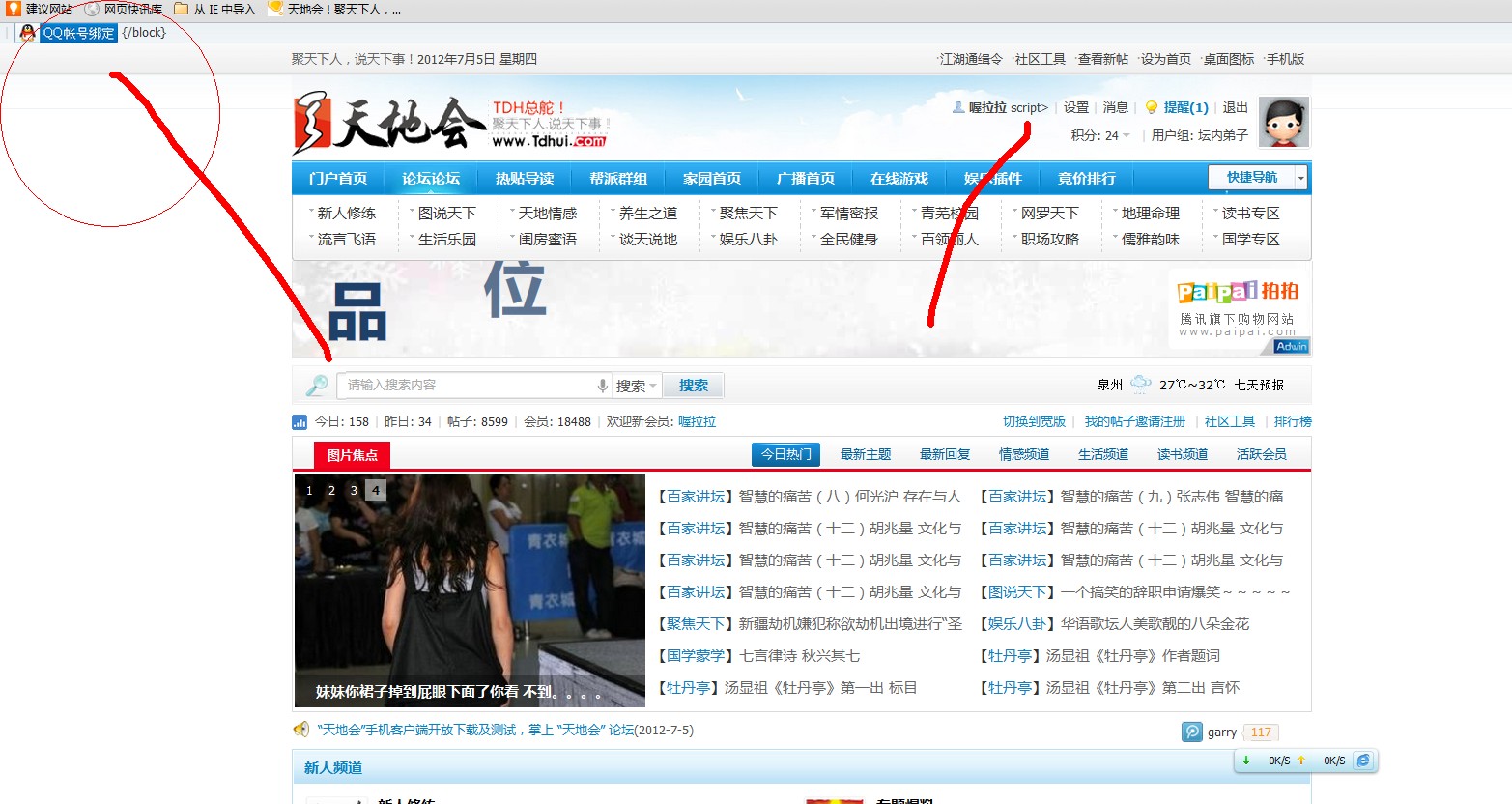Switch to the 最新回复 tab
Viewport: 1512px width, 804px height.
point(945,454)
